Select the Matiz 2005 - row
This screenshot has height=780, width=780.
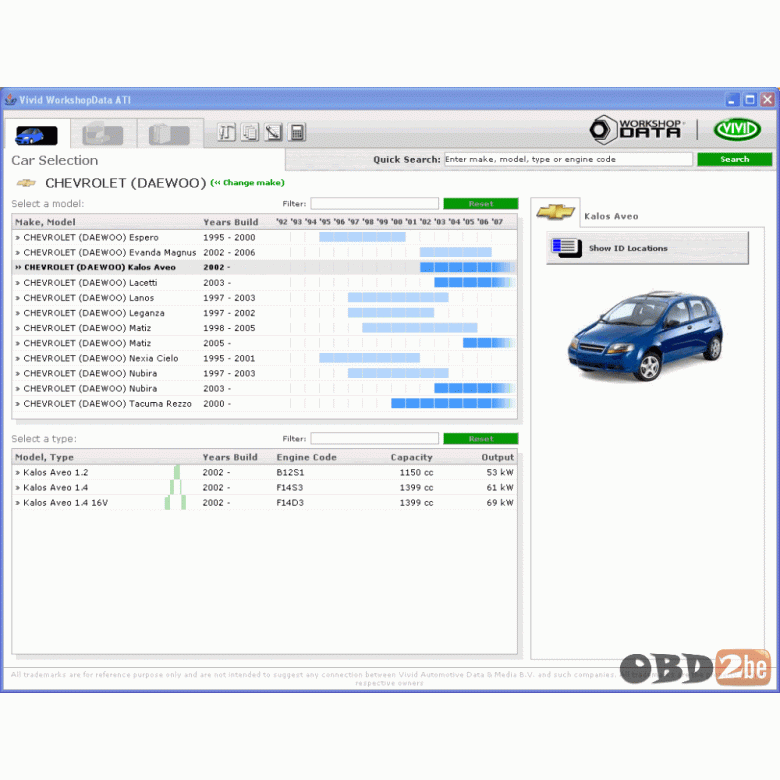[264, 343]
